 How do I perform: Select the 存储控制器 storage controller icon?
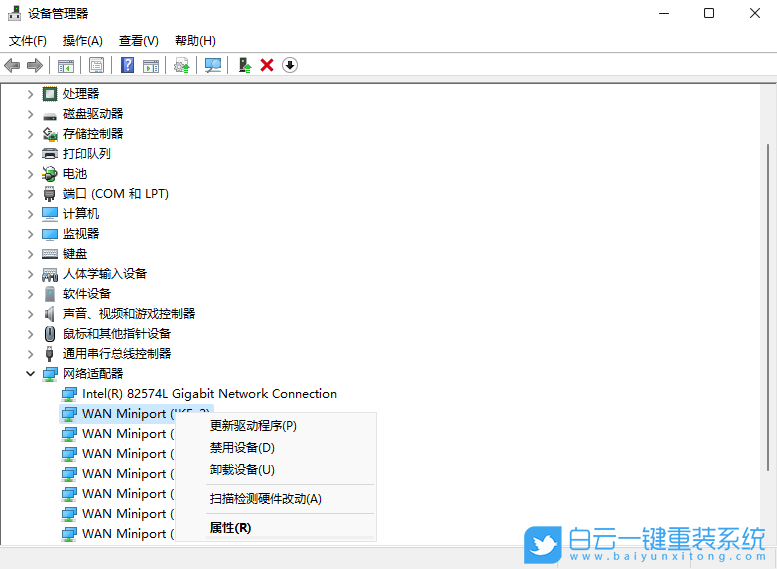pyautogui.click(x=50, y=134)
